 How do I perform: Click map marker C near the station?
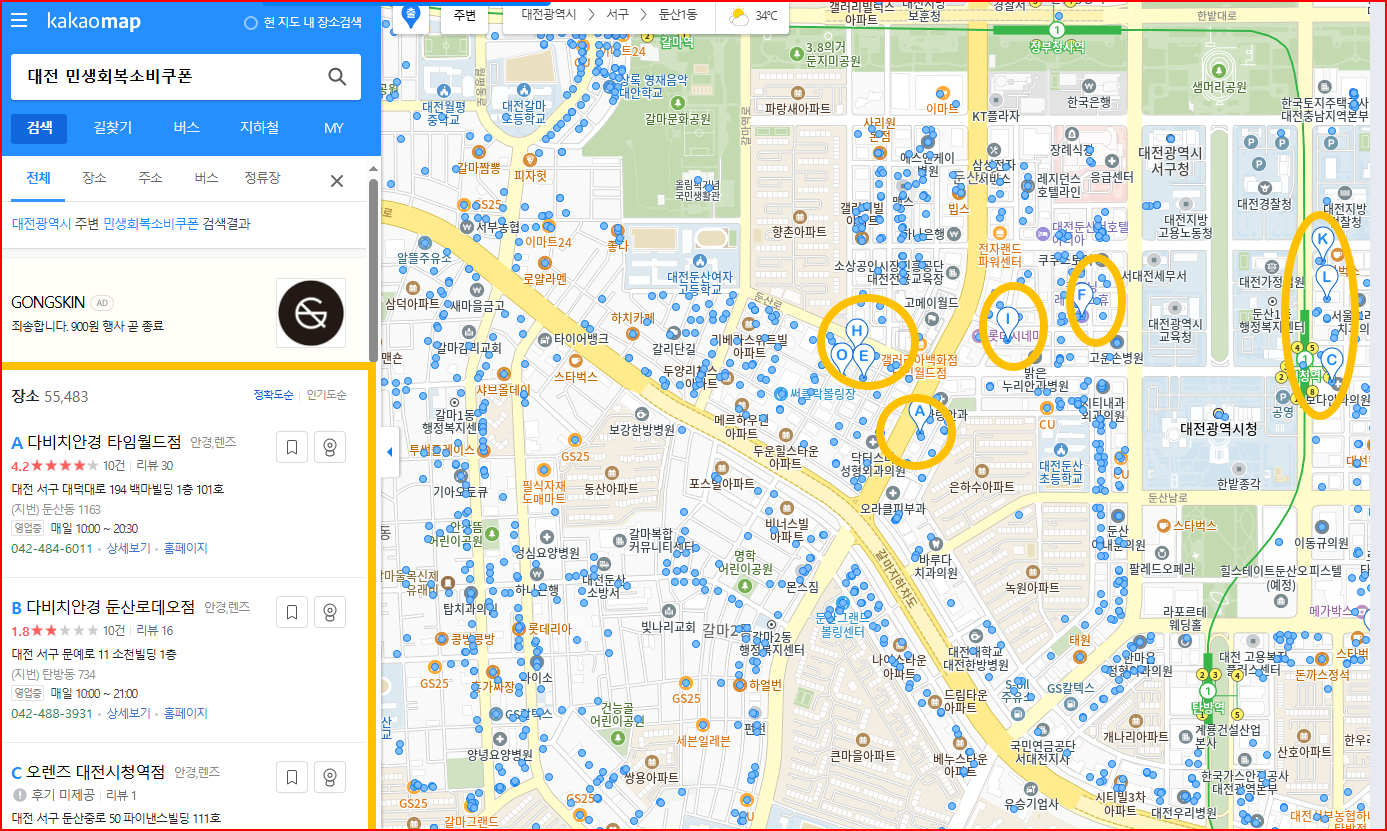click(x=1331, y=361)
